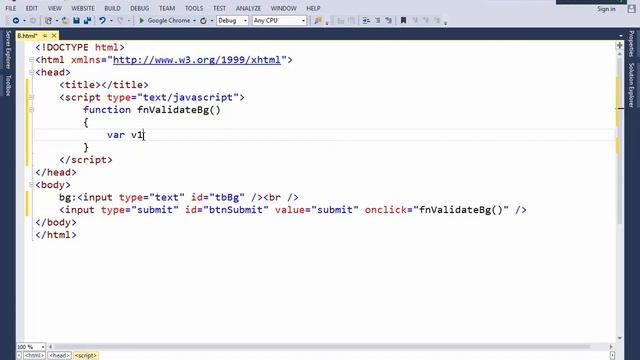Click the Open File toolbar icon
640x360 pixels.
(x=65, y=20)
